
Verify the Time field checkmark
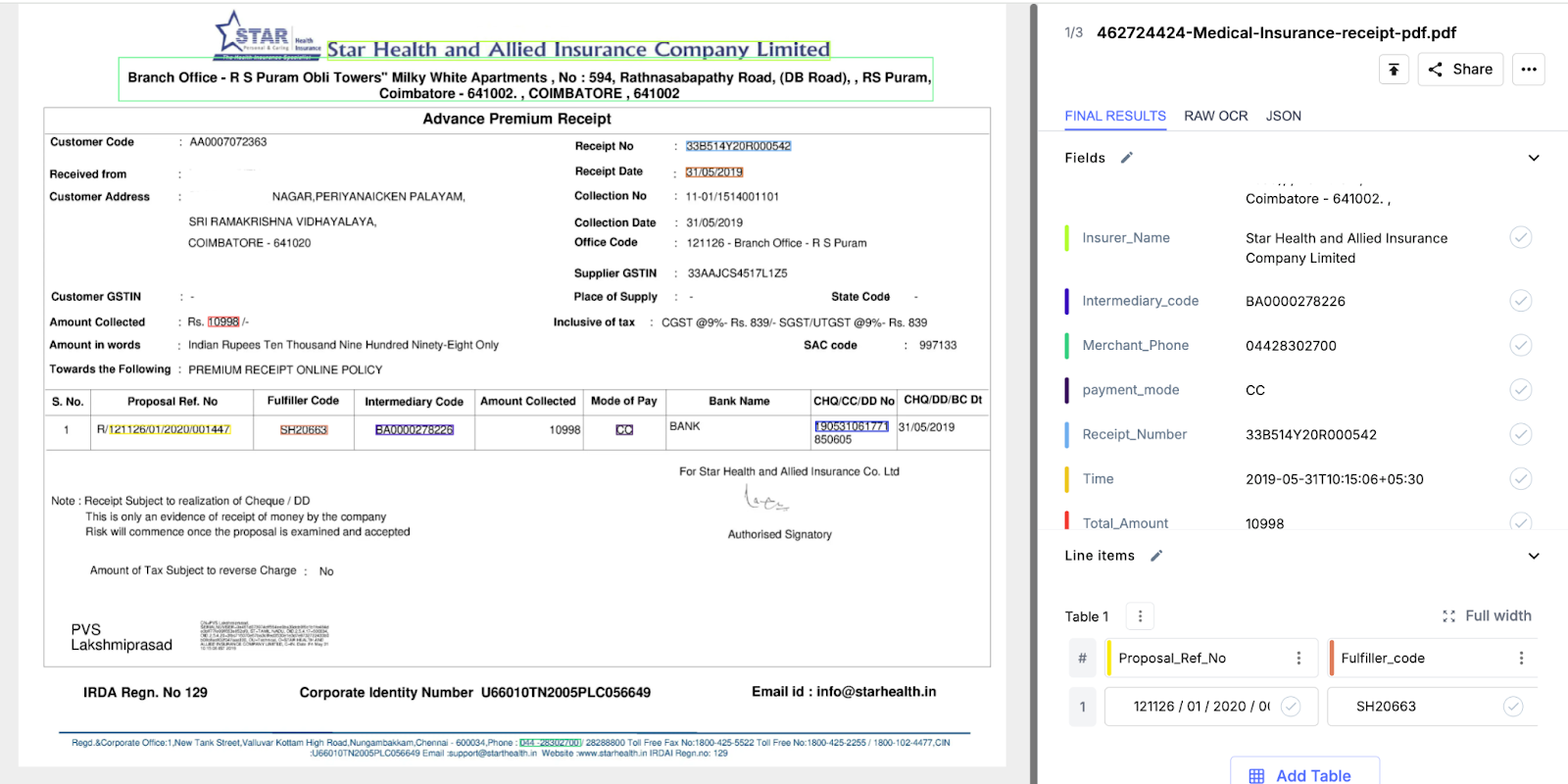coord(1521,478)
